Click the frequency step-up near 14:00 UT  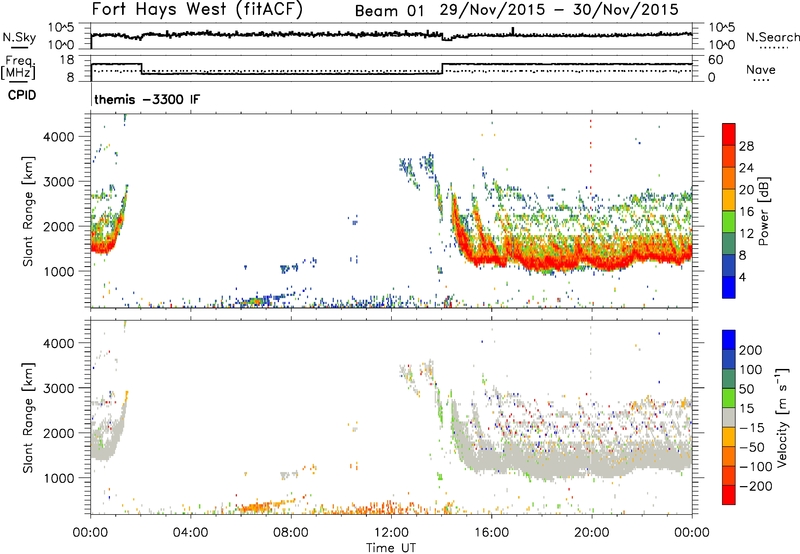[442, 69]
